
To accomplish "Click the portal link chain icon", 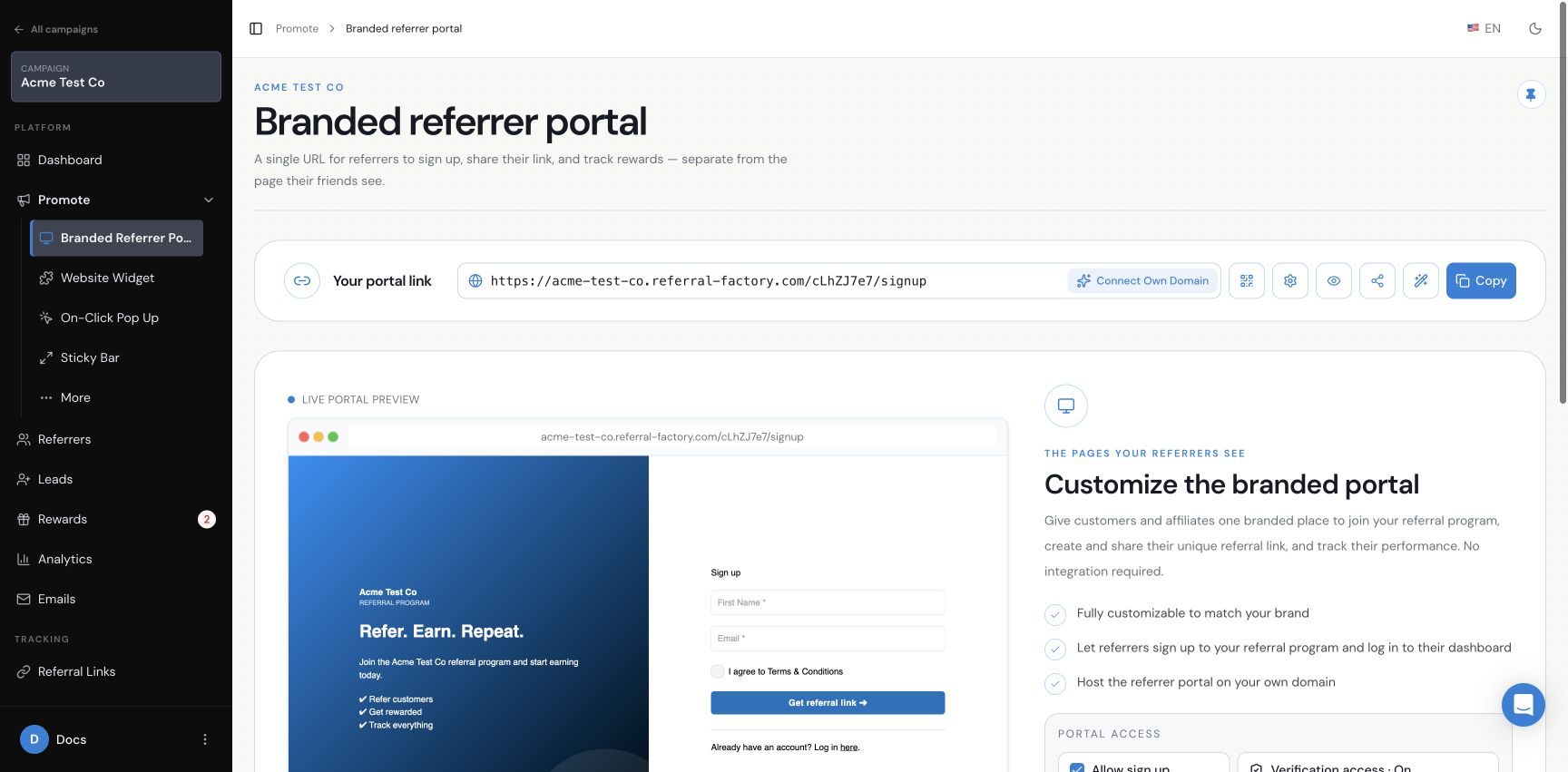I will [302, 281].
